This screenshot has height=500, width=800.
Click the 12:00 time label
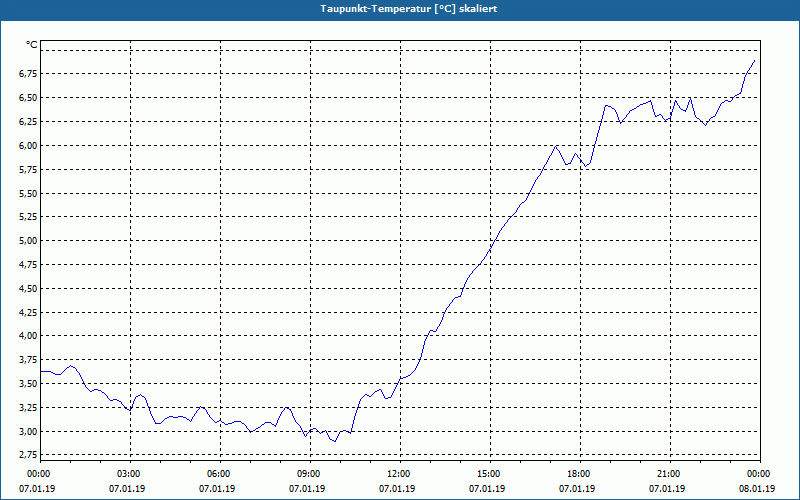[x=398, y=474]
